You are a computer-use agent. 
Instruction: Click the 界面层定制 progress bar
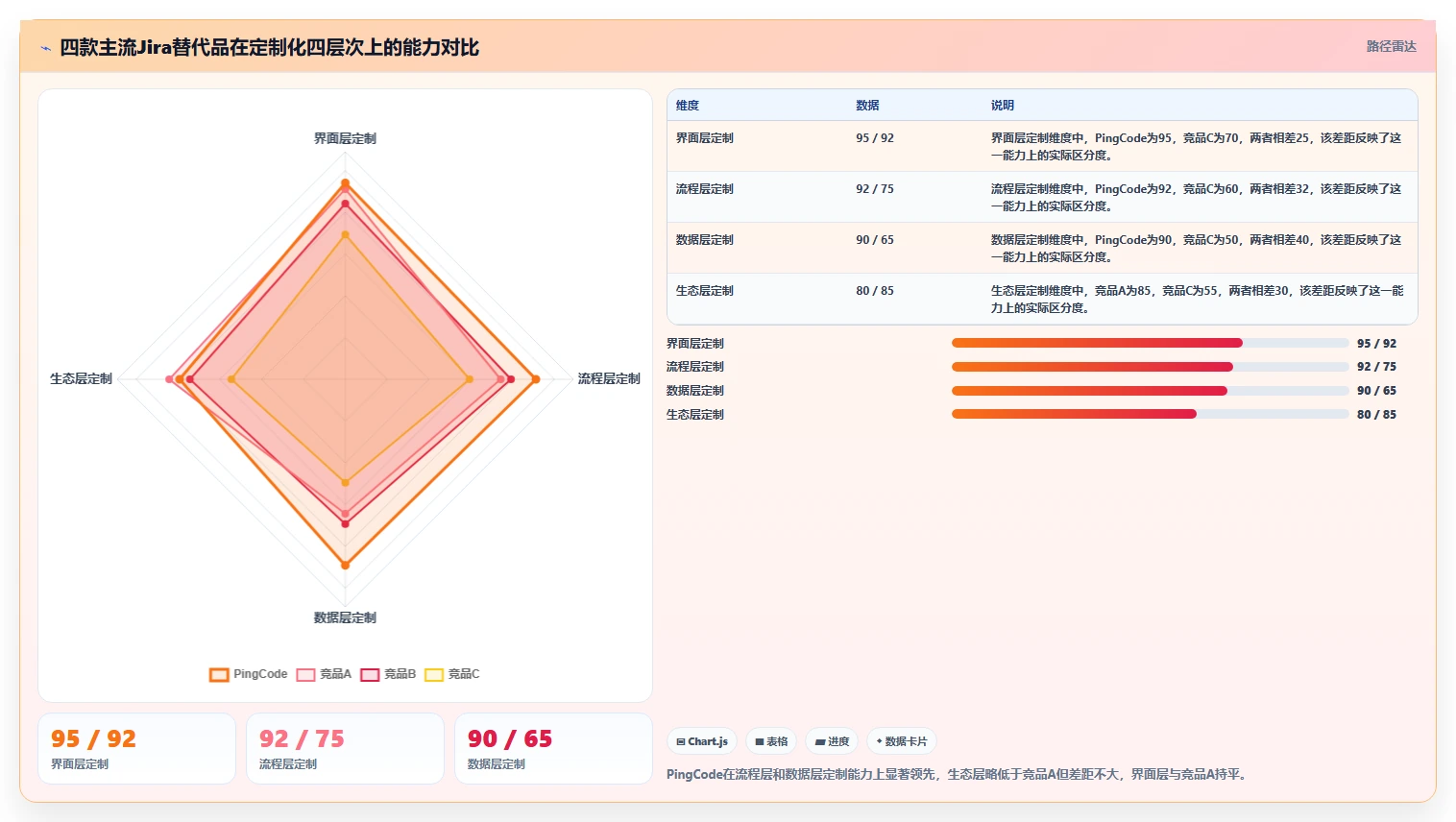1150,343
